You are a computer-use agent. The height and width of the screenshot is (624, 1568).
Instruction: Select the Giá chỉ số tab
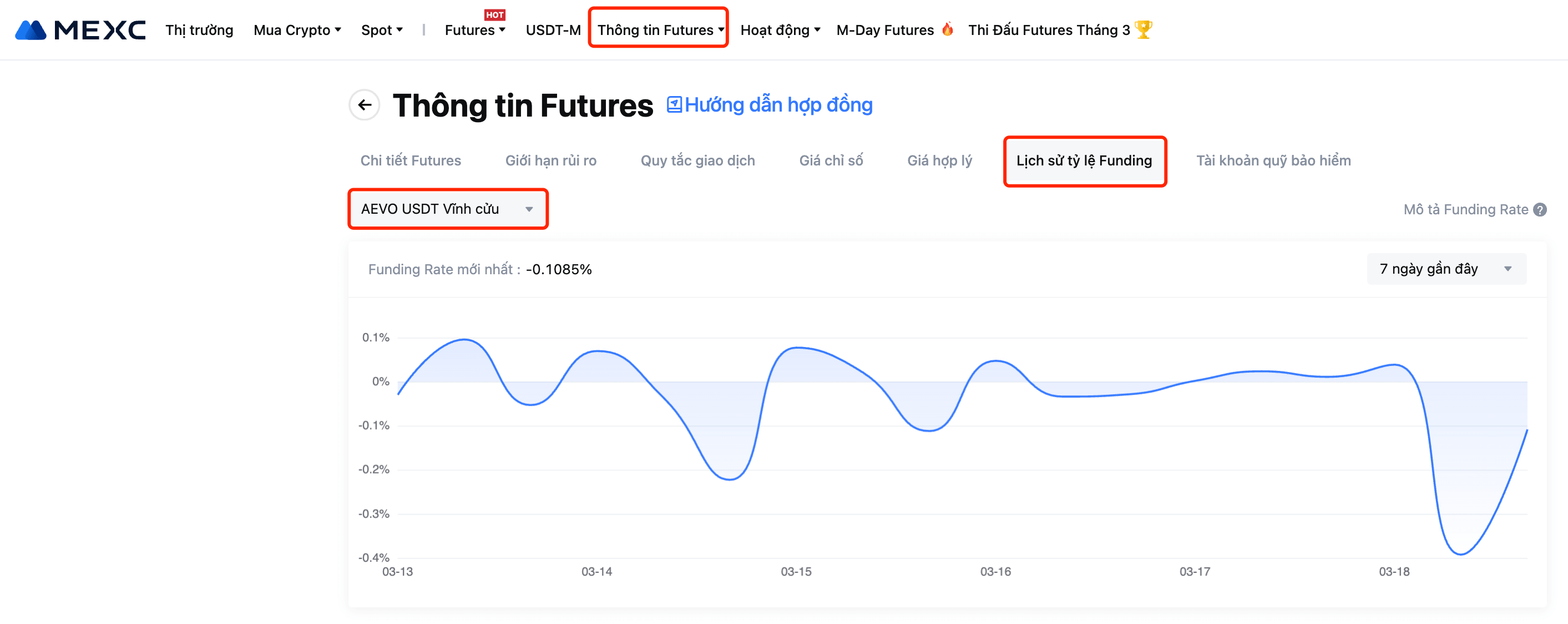830,160
